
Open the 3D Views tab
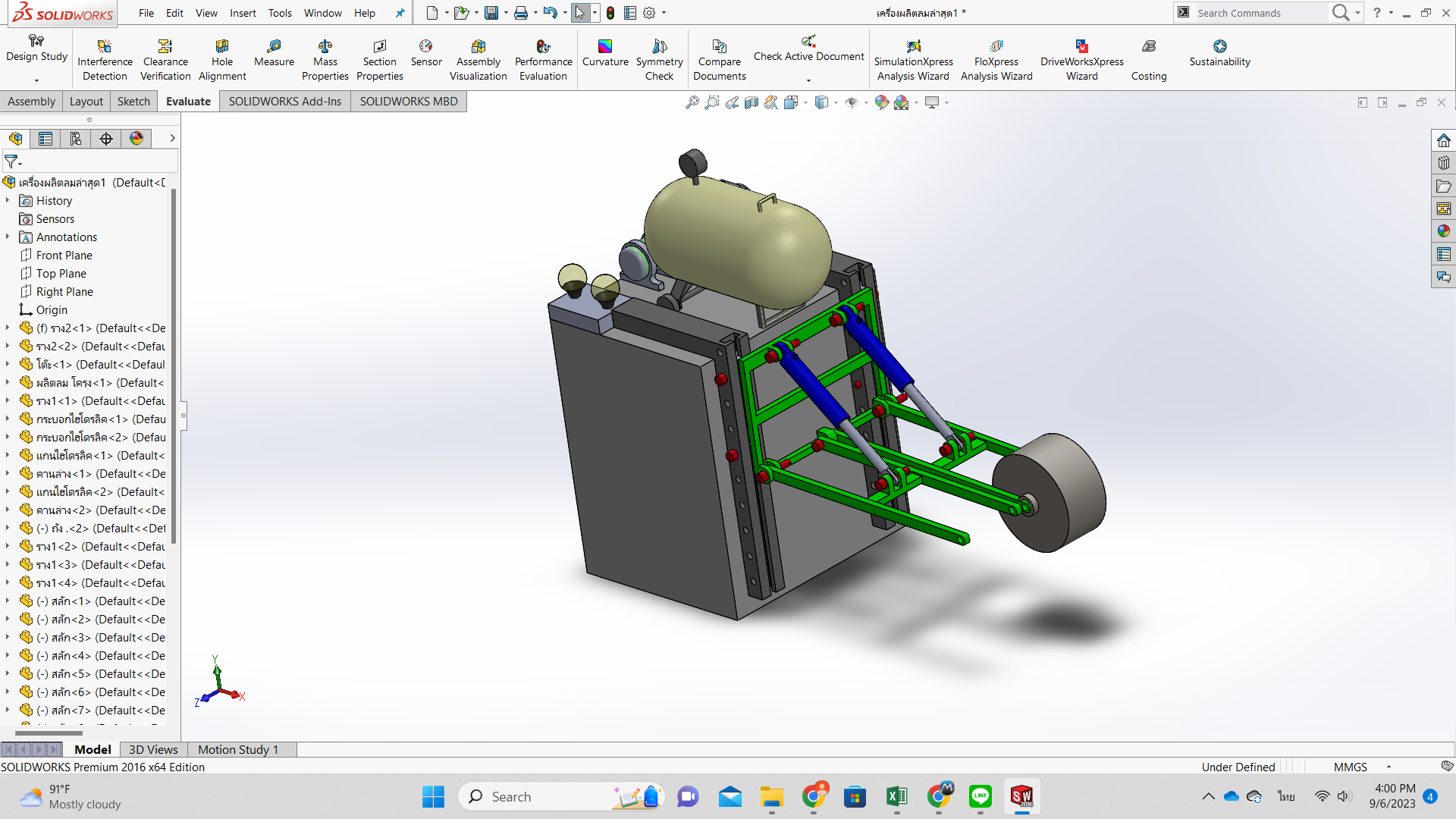coord(153,749)
